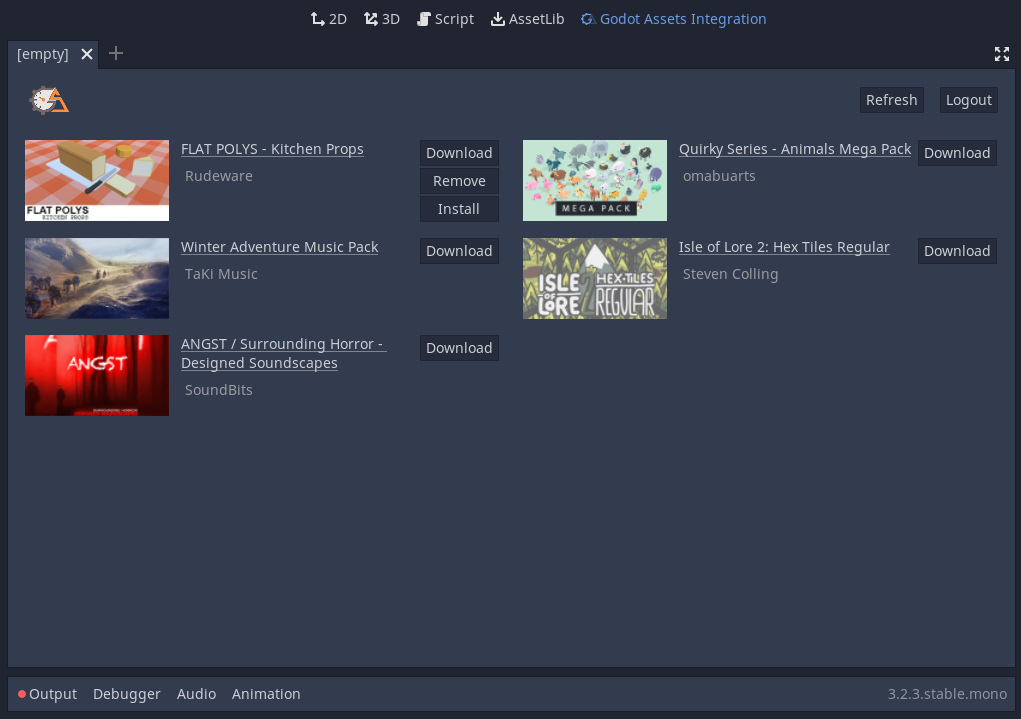Refresh the asset list
Image resolution: width=1021 pixels, height=719 pixels.
891,100
